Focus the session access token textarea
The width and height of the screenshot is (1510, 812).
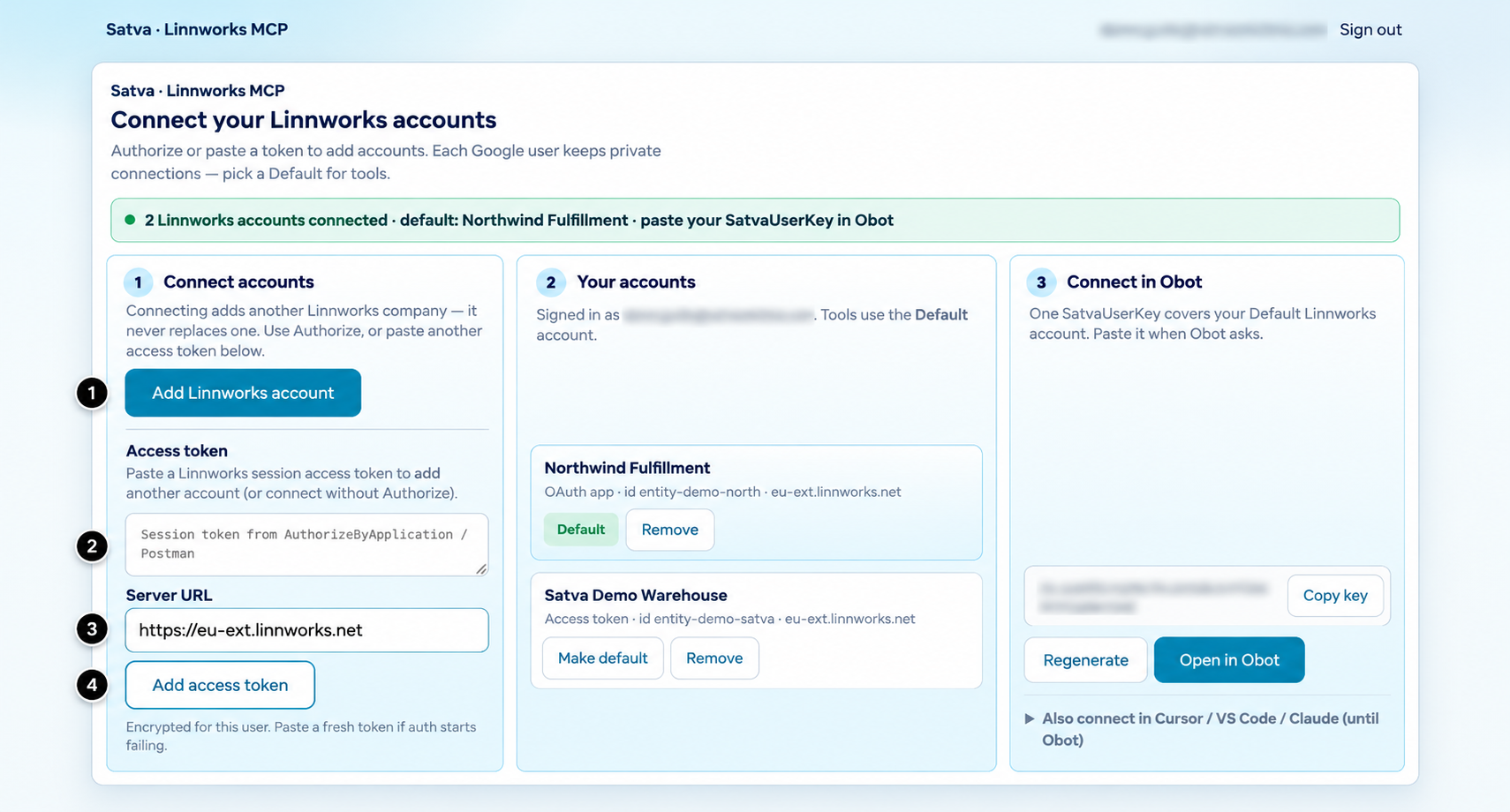(x=306, y=545)
